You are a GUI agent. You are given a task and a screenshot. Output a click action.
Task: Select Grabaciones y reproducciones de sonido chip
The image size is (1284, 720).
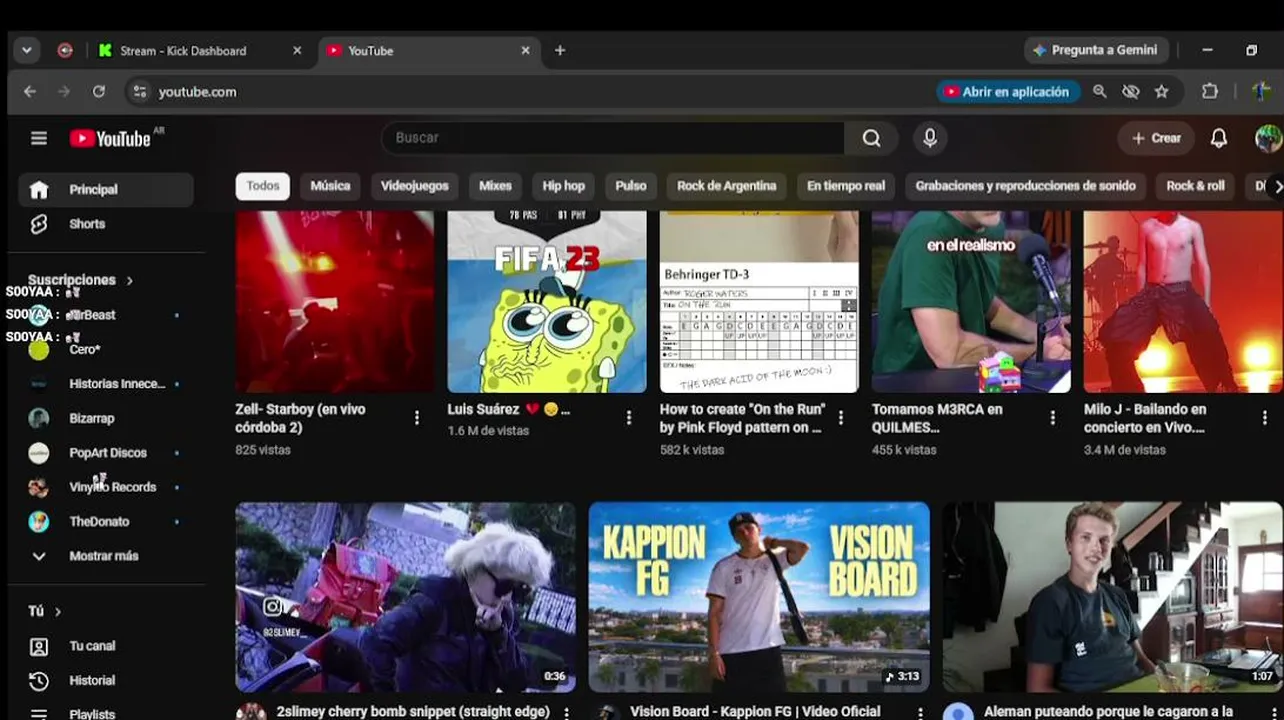(x=1026, y=186)
